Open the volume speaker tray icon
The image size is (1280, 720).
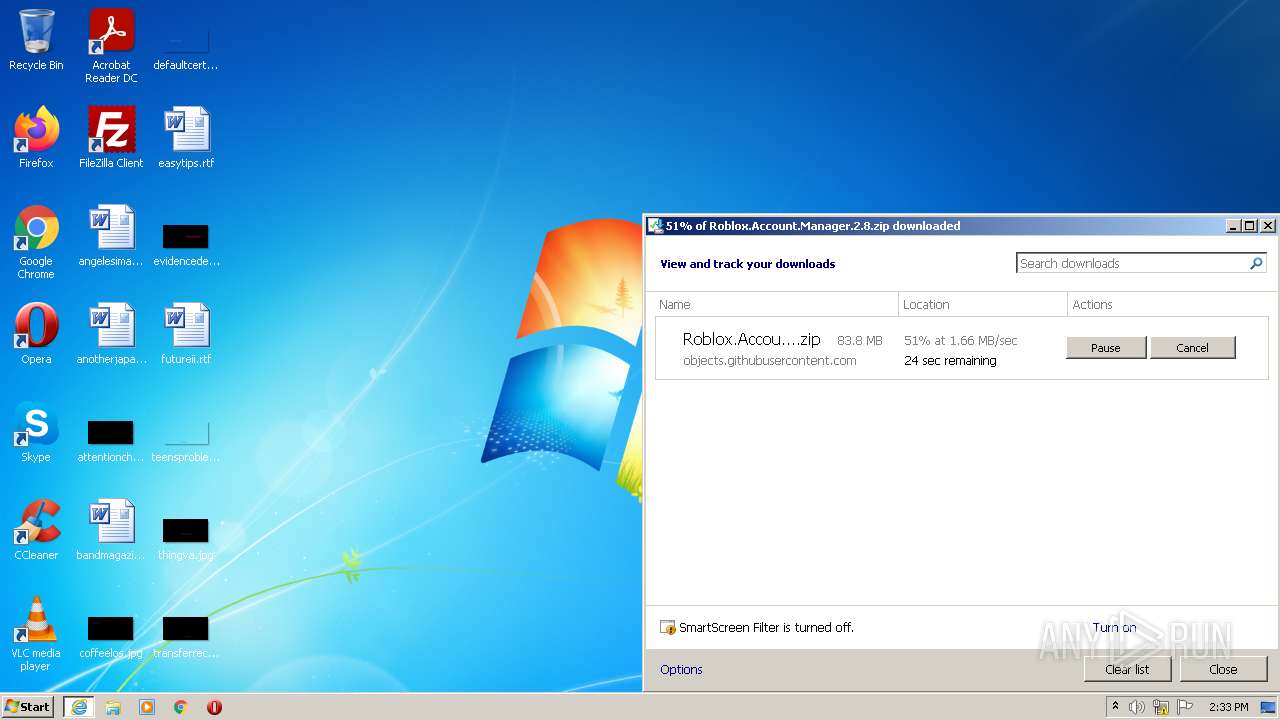pyautogui.click(x=1137, y=707)
